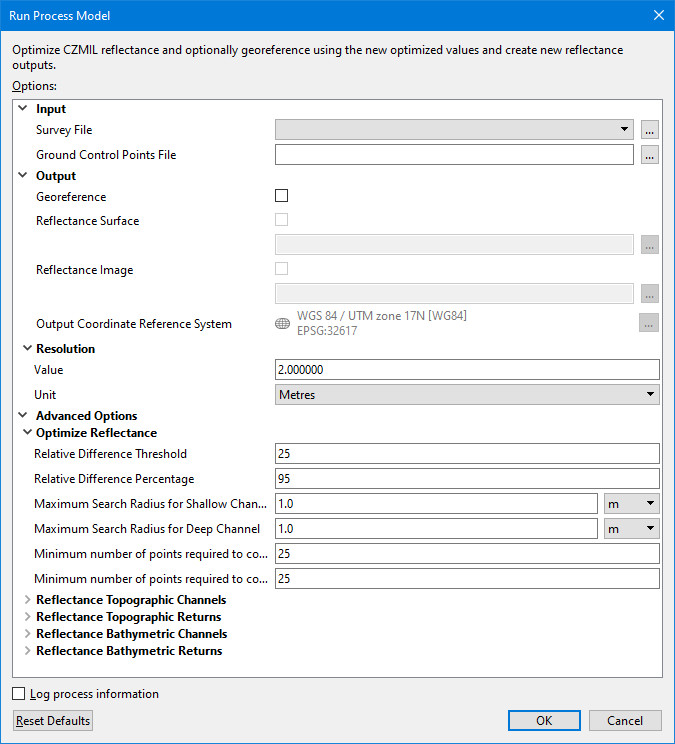Open unit dropdown for Shallow Channel search radius

coord(631,504)
